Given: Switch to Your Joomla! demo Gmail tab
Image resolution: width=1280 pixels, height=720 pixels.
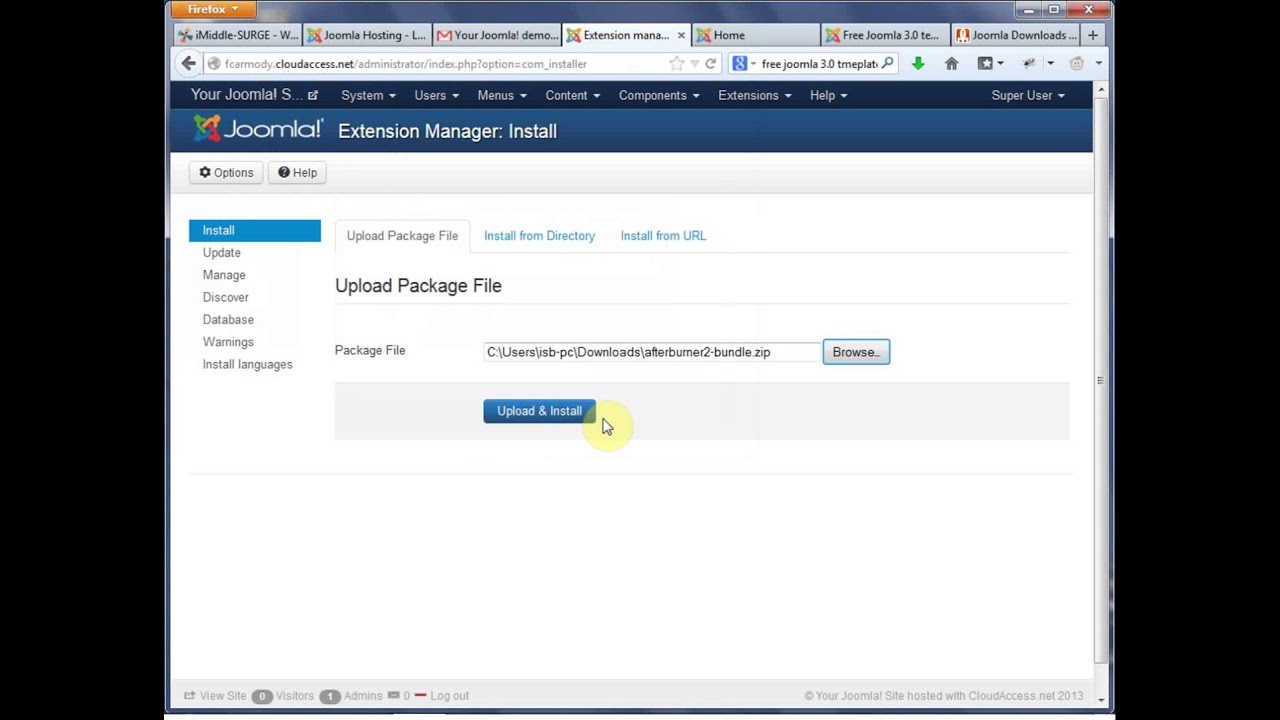Looking at the screenshot, I should click(496, 35).
